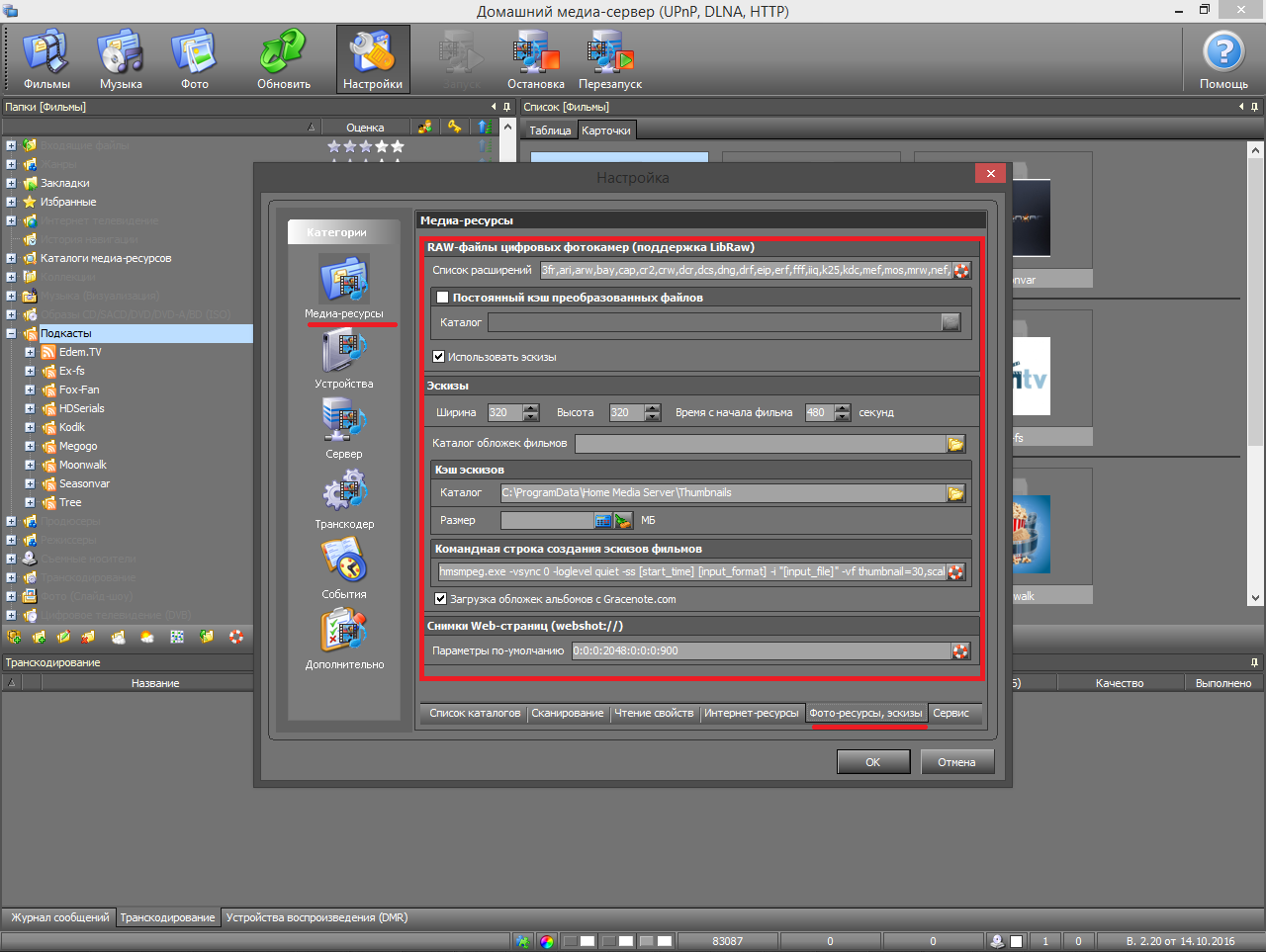Click the Обновить toolbar icon
Viewport: 1266px width, 952px height.
pyautogui.click(x=284, y=59)
